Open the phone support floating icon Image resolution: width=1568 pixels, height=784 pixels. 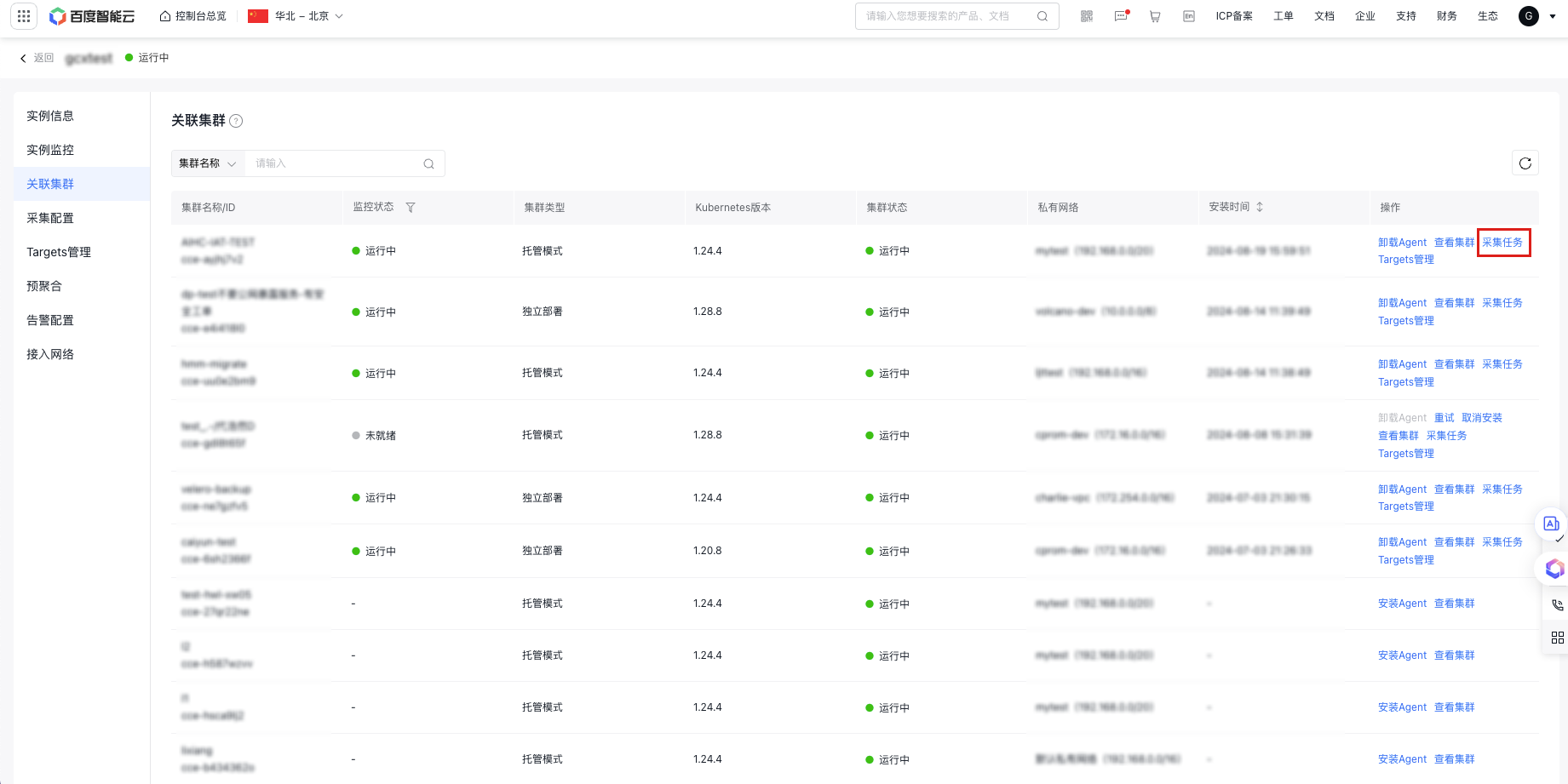coord(1558,605)
